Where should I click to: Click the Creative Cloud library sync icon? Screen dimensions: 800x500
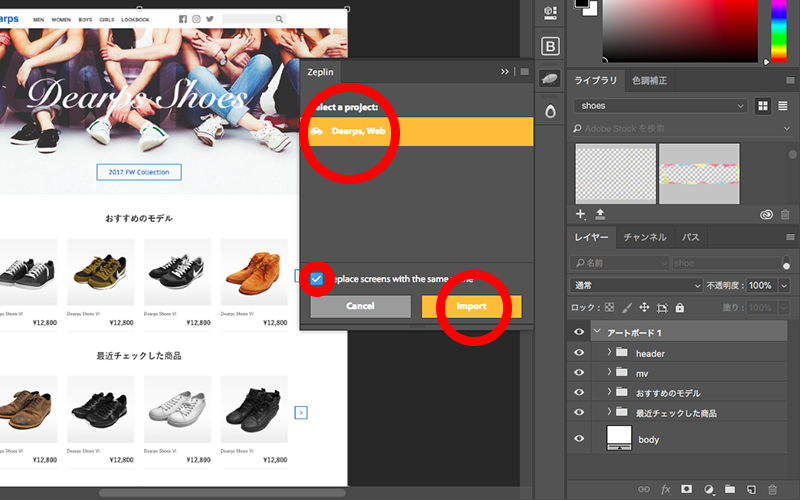pos(766,214)
